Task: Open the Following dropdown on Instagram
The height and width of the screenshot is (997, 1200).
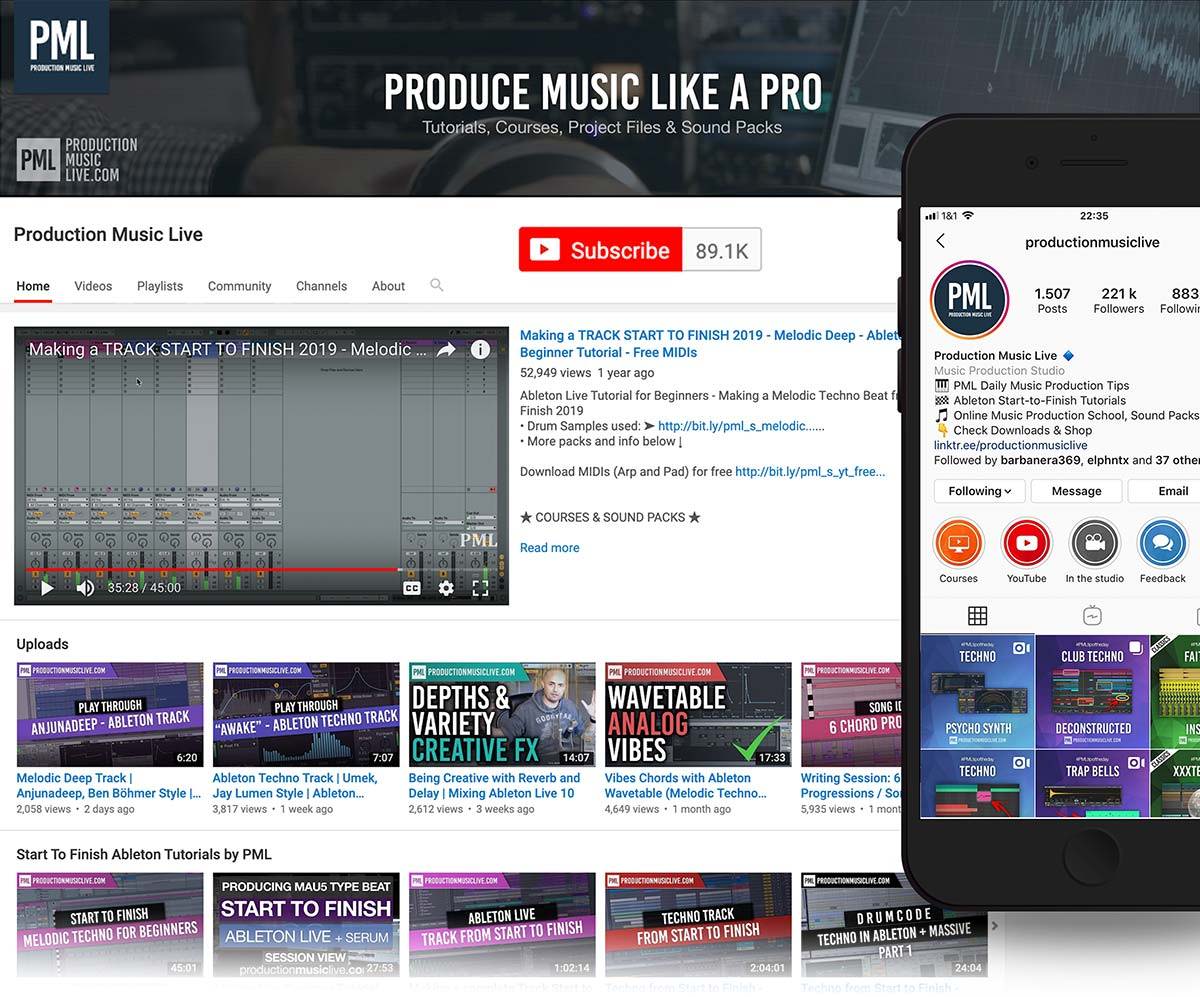Action: coord(978,491)
